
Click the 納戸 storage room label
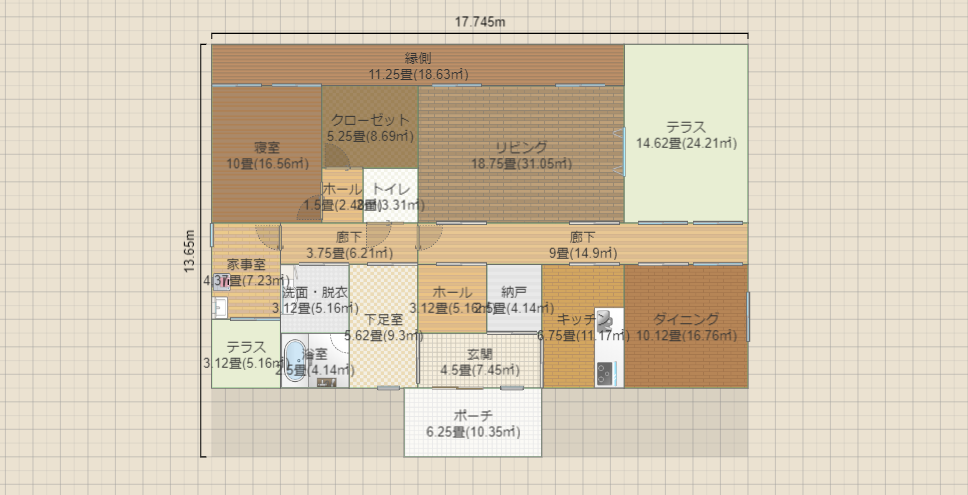coord(514,293)
